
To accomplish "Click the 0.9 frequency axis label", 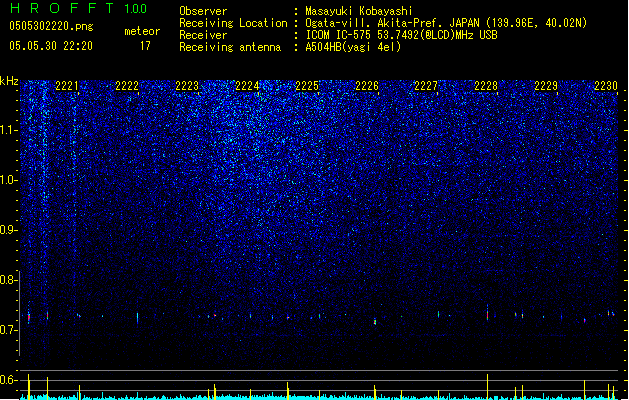I will tap(9, 230).
